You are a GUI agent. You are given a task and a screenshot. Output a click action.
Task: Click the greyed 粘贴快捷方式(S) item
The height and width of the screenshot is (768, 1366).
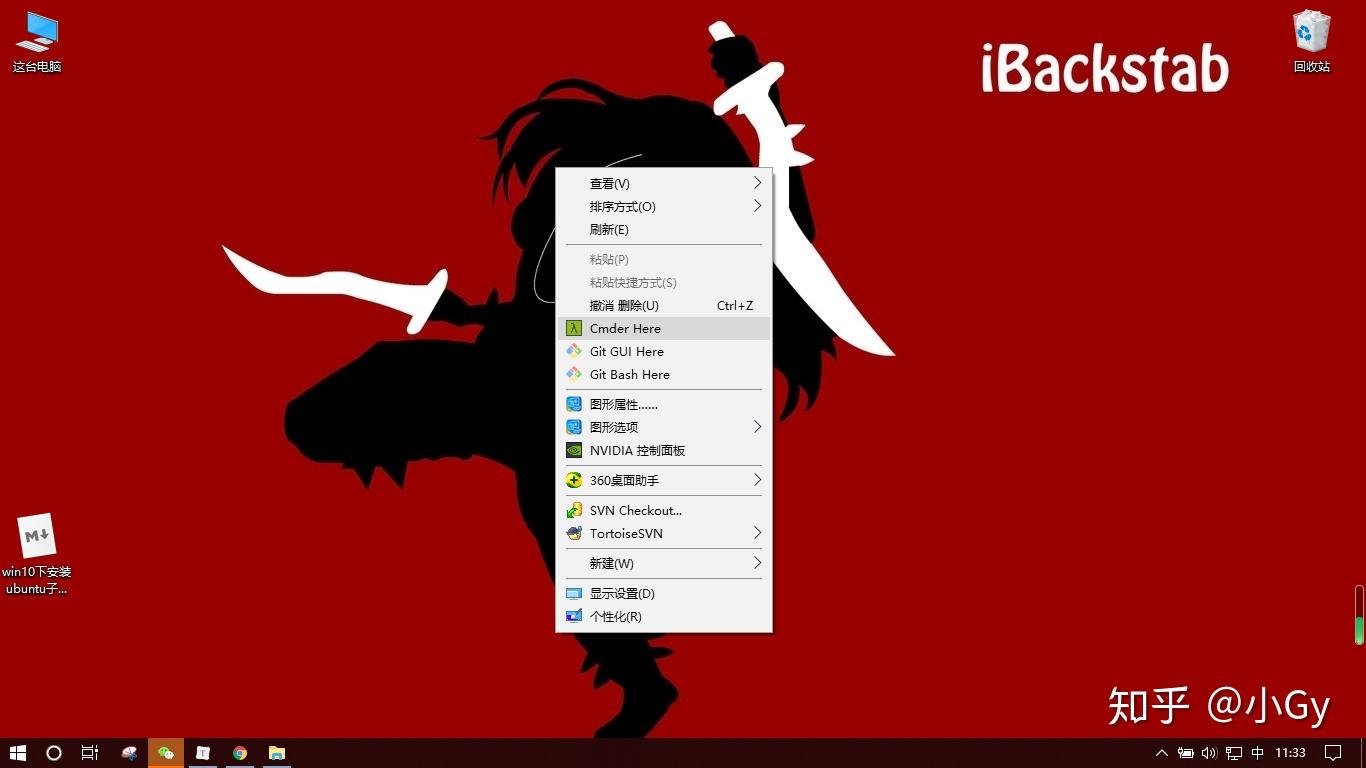[x=664, y=282]
